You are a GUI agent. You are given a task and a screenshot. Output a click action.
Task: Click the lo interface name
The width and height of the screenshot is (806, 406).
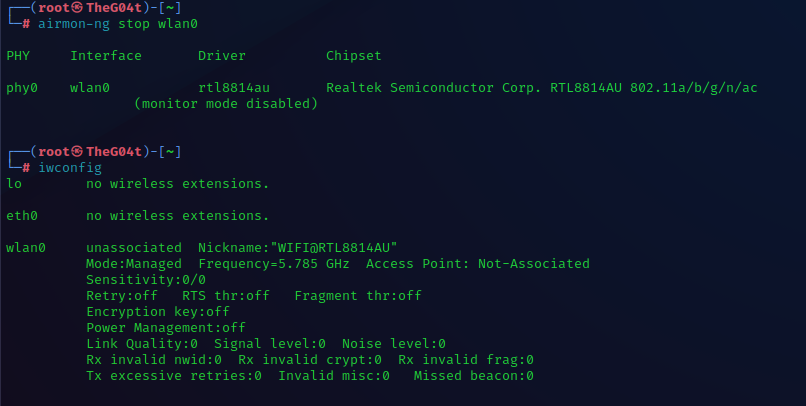point(14,183)
